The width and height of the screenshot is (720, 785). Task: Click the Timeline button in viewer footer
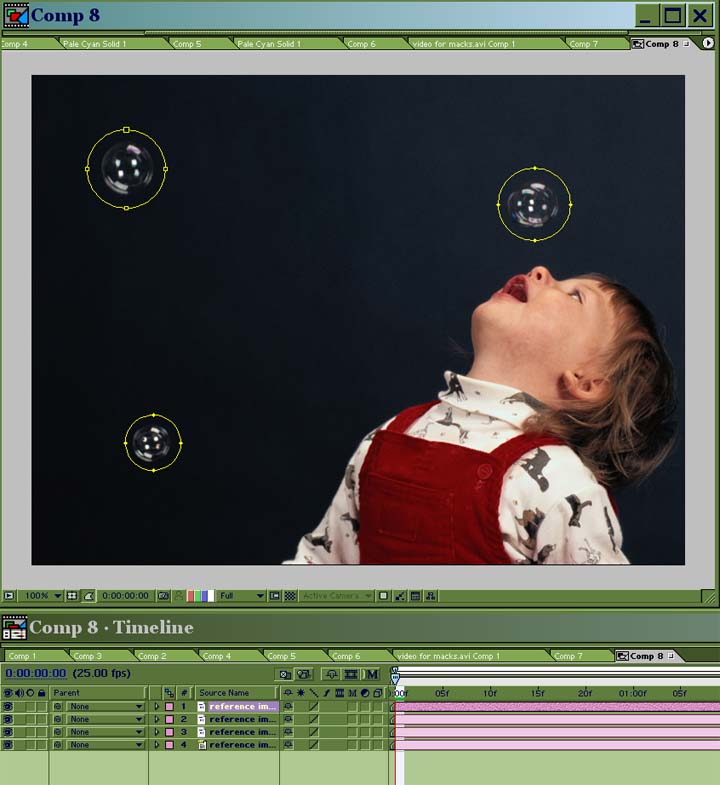[415, 596]
